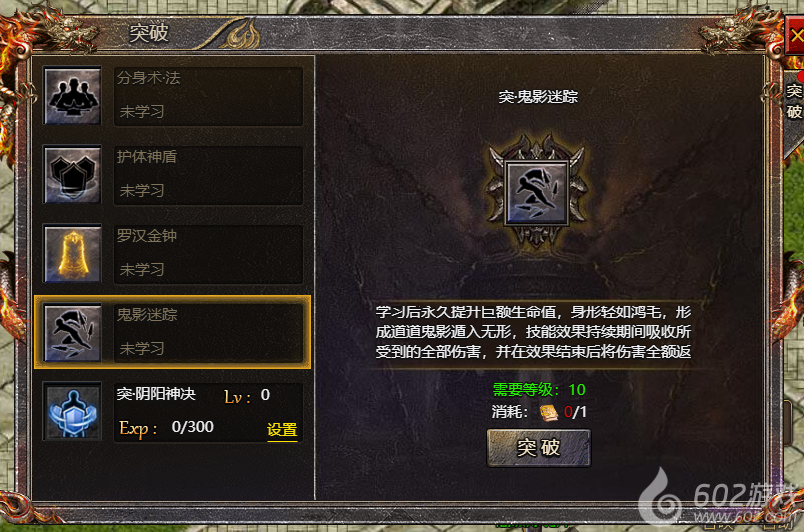Select the 护体神盾 shield skill icon

(72, 175)
